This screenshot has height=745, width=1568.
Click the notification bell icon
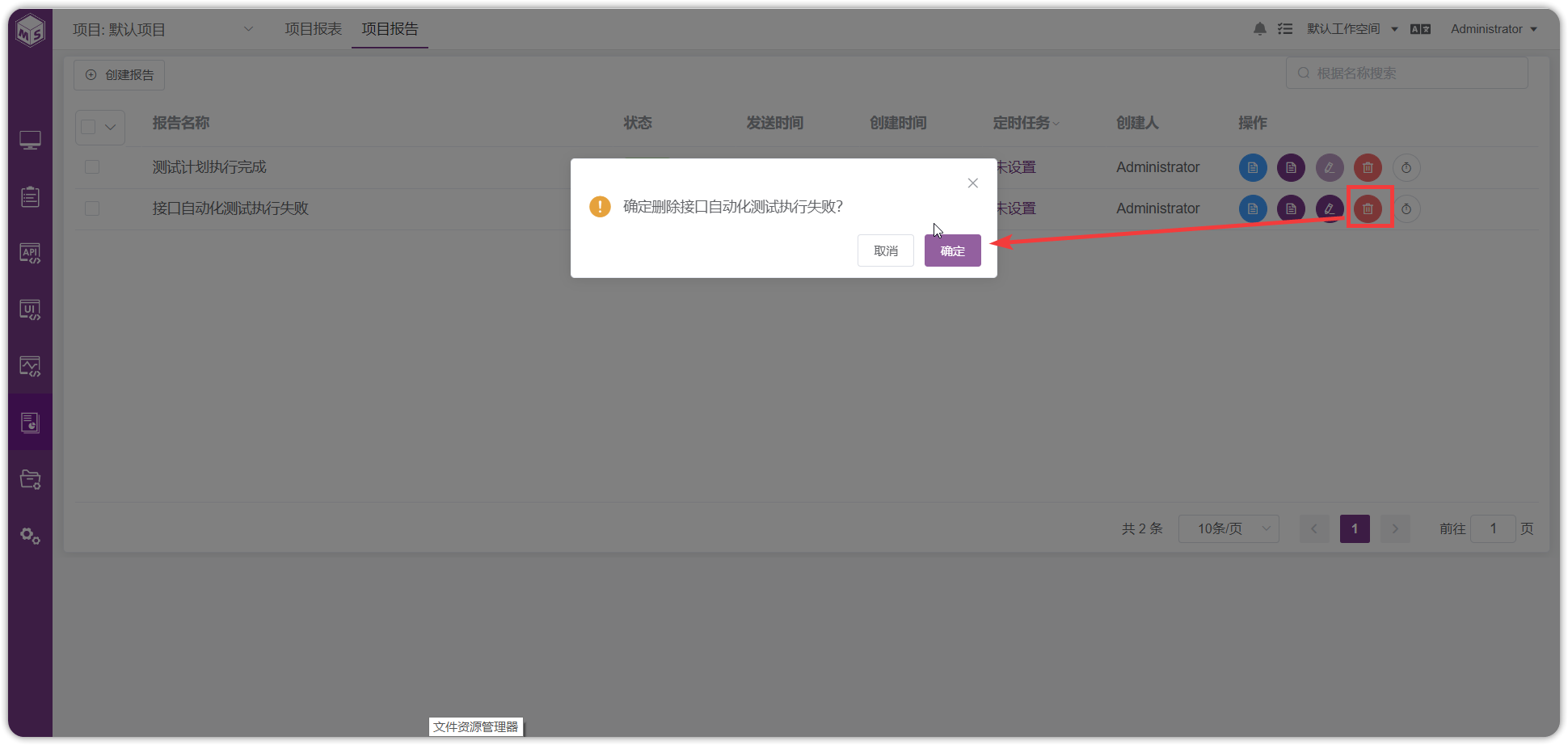coord(1260,29)
